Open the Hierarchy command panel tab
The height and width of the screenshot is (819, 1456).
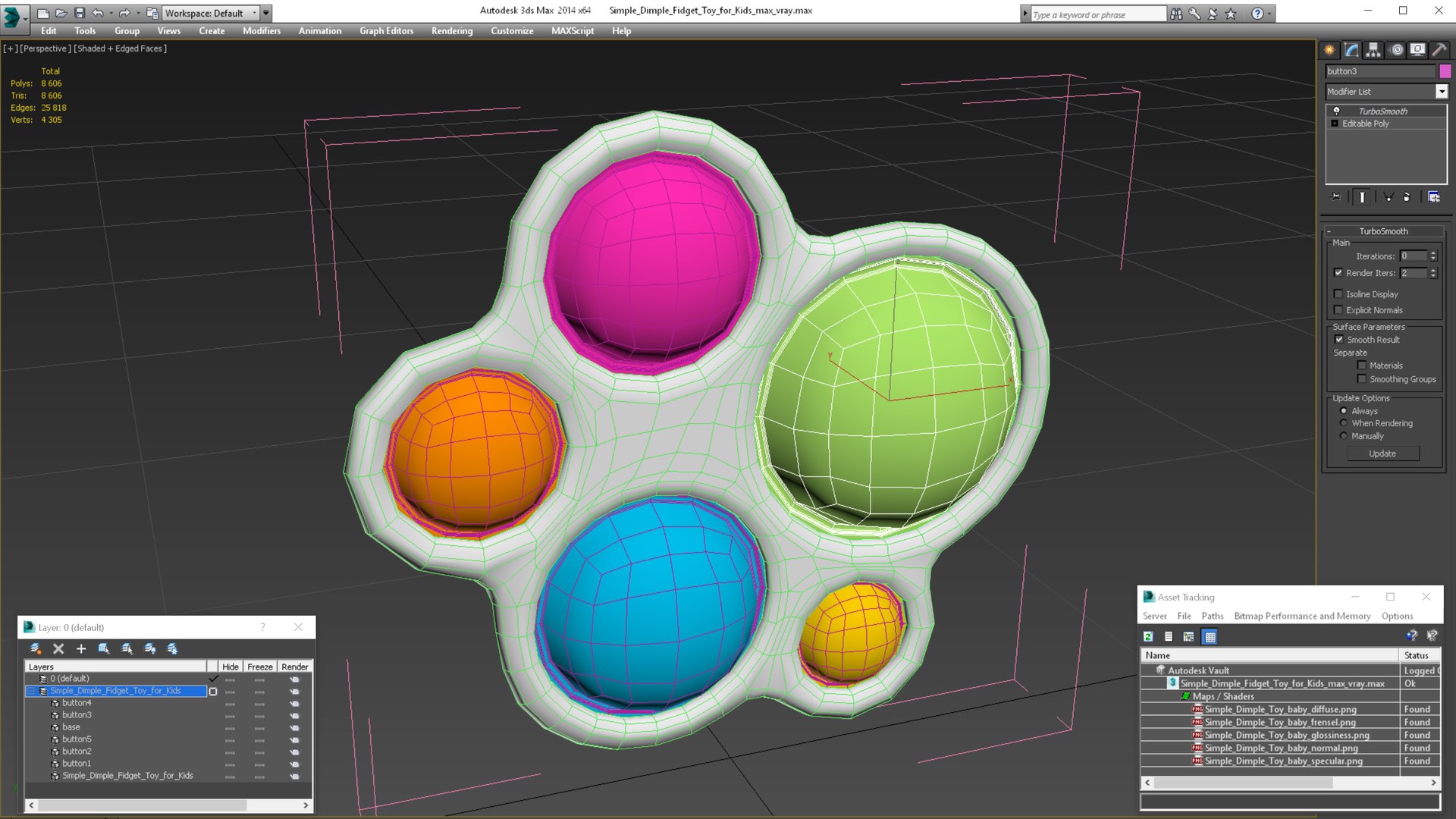[x=1373, y=50]
